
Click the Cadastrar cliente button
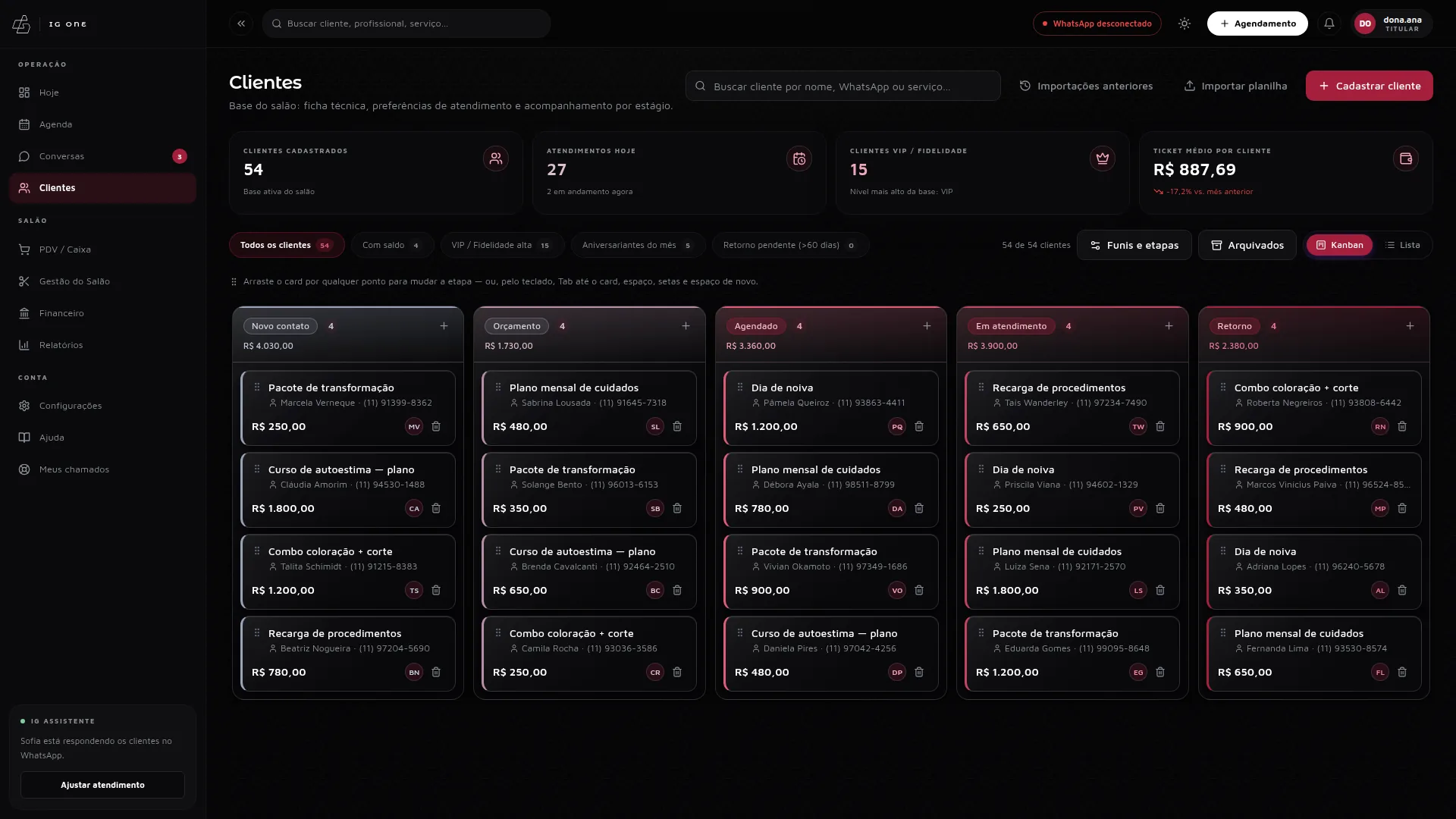click(1369, 86)
